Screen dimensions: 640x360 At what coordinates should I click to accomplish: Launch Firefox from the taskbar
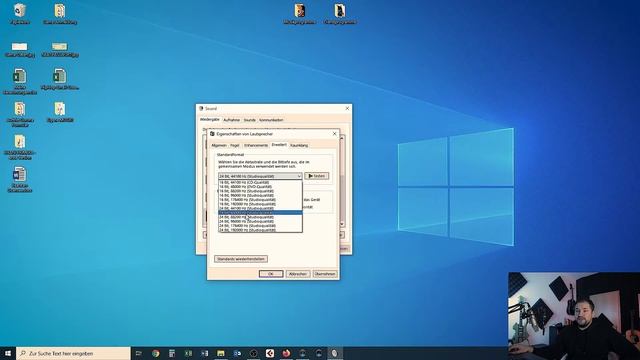tap(286, 353)
